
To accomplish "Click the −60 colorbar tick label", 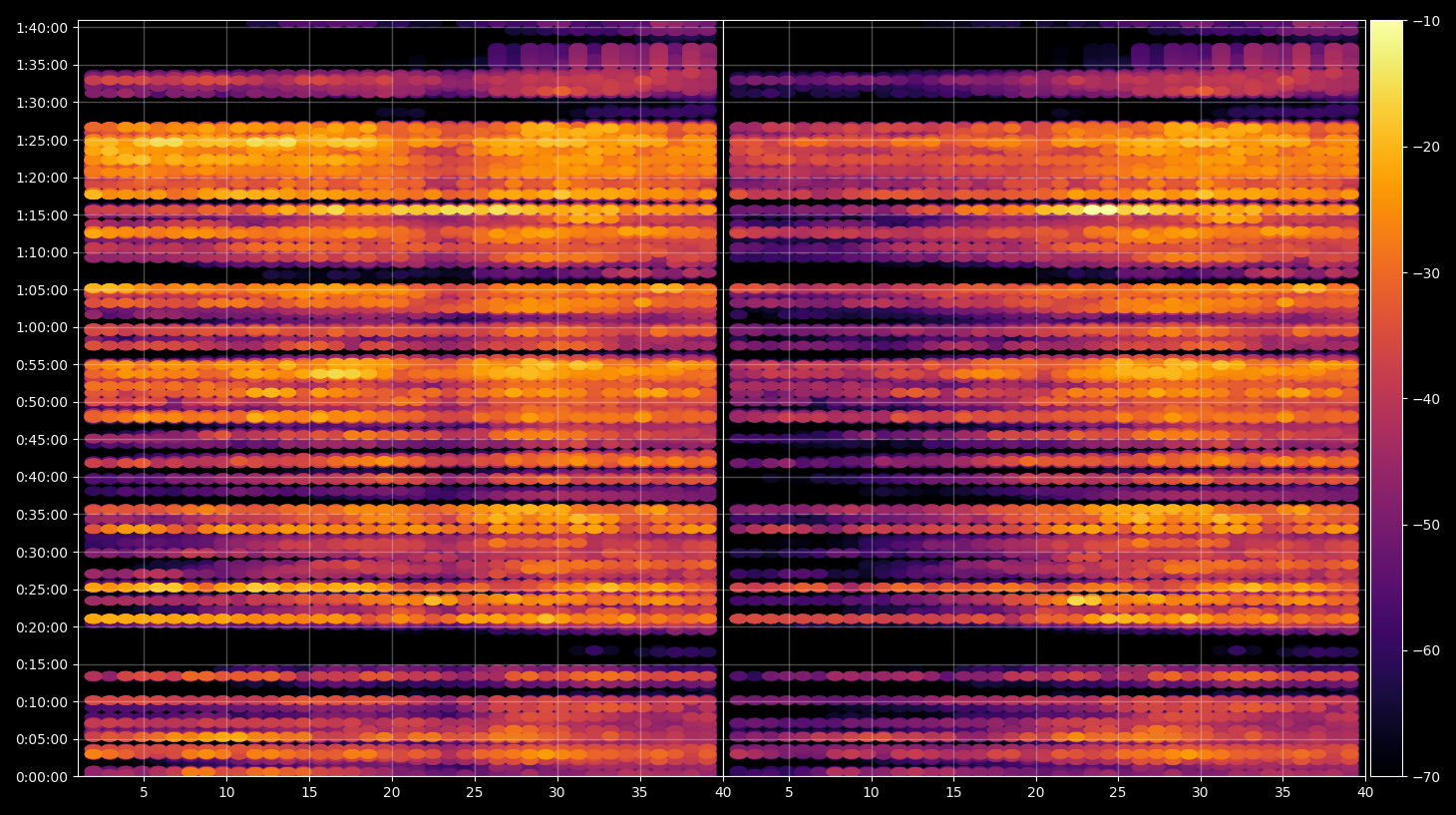I will click(1426, 650).
